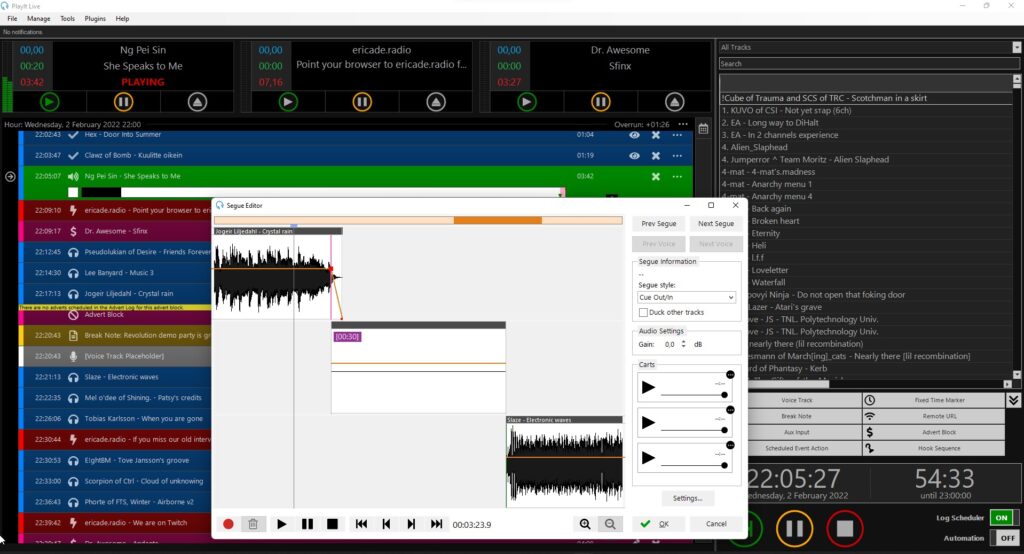The height and width of the screenshot is (554, 1024).
Task: Zoom in on the waveform
Action: 585,524
